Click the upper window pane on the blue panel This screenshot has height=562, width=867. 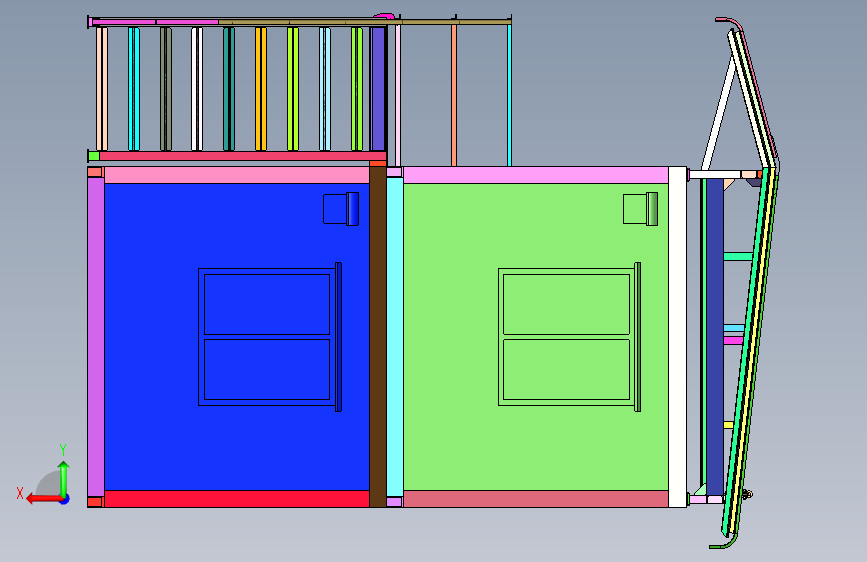pos(267,304)
